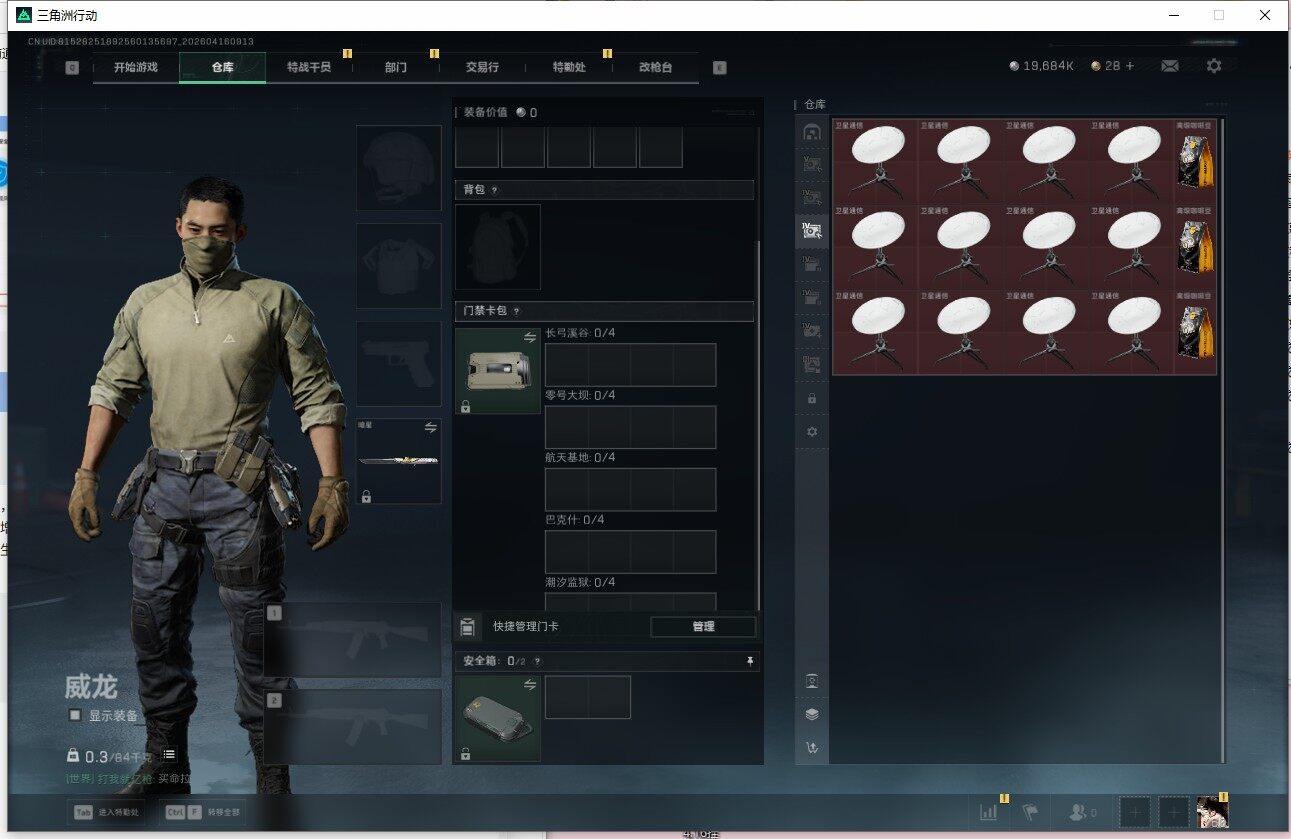This screenshot has height=839, width=1291.
Task: Switch to the 改枪台 tab
Action: click(x=656, y=67)
